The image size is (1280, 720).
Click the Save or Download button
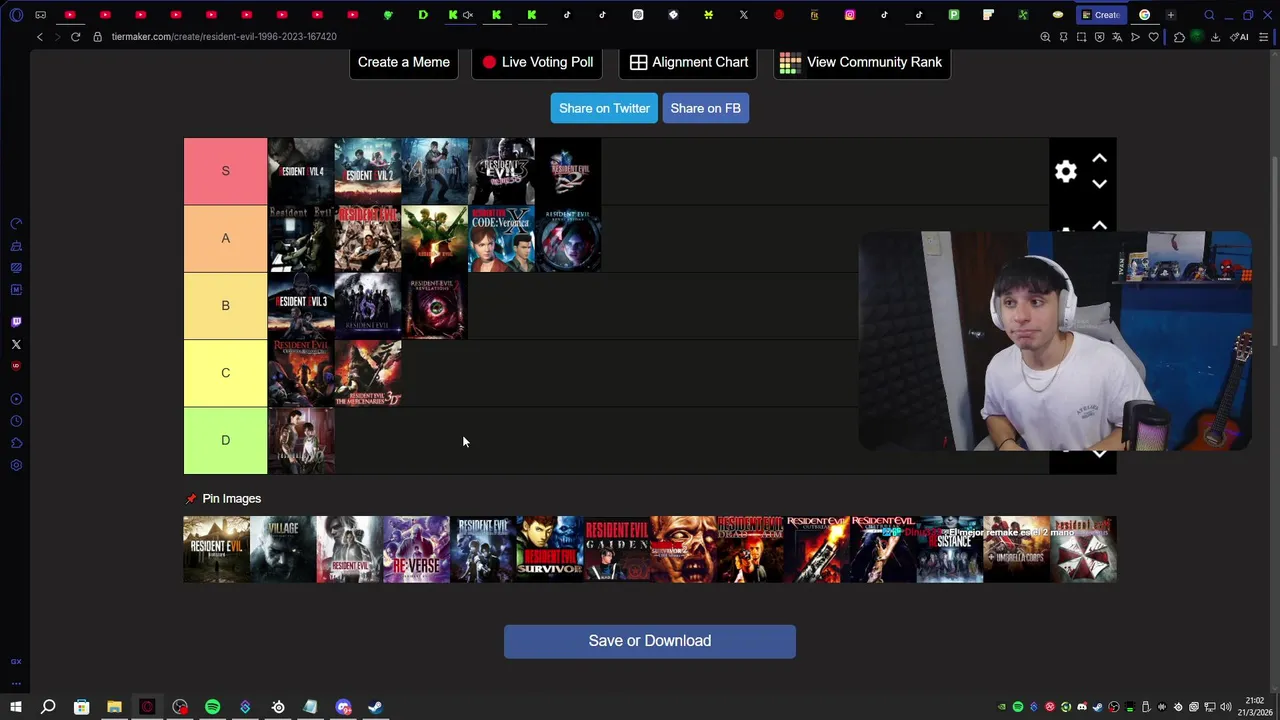tap(650, 641)
